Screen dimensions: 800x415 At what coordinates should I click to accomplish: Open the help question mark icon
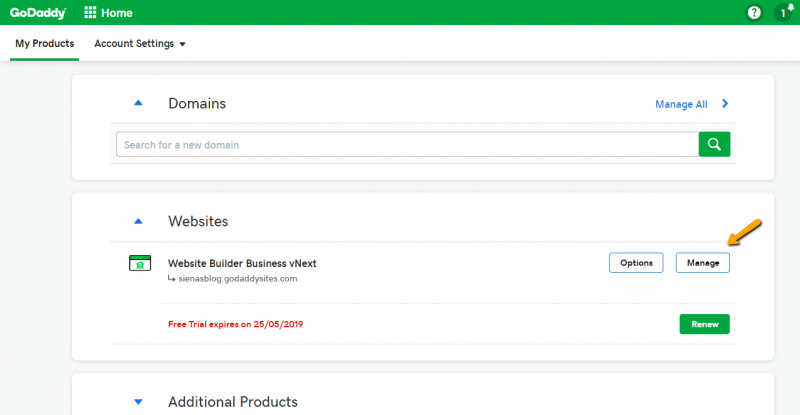coord(754,13)
